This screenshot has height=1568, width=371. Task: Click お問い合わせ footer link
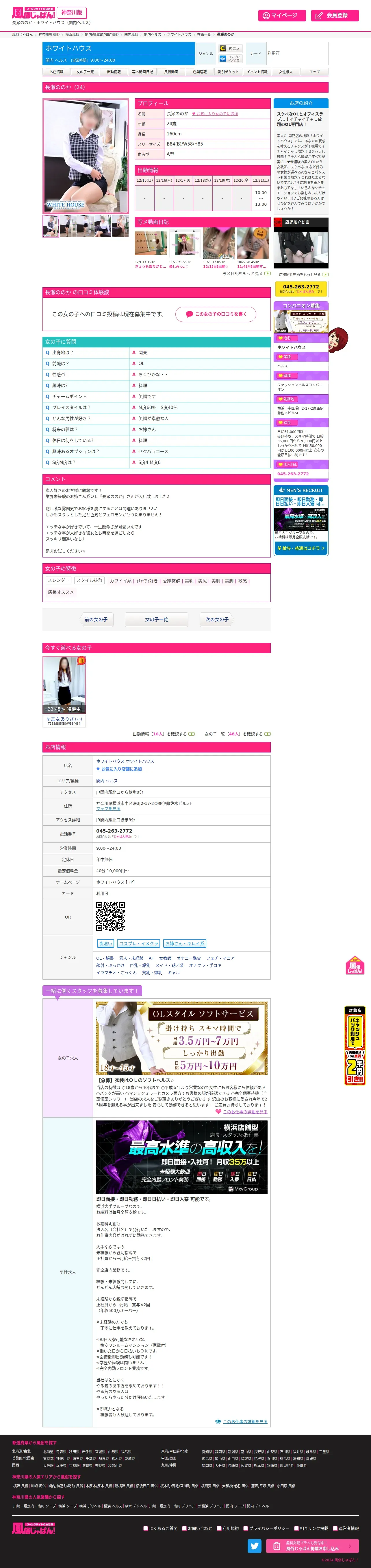pyautogui.click(x=197, y=1528)
